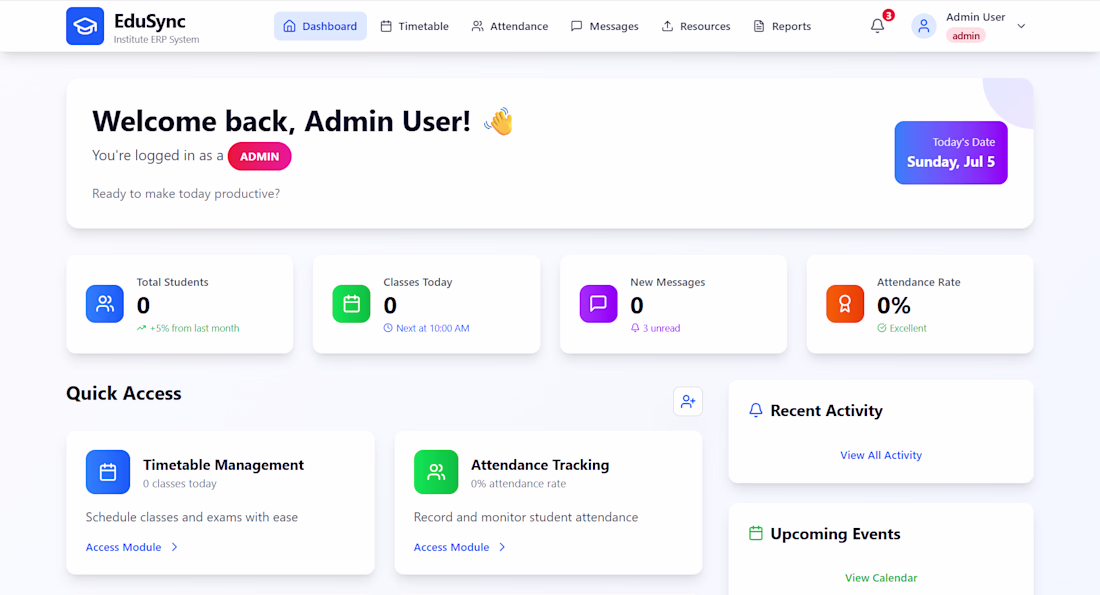Go to the Reports nav item
This screenshot has height=595, width=1100.
tap(782, 26)
